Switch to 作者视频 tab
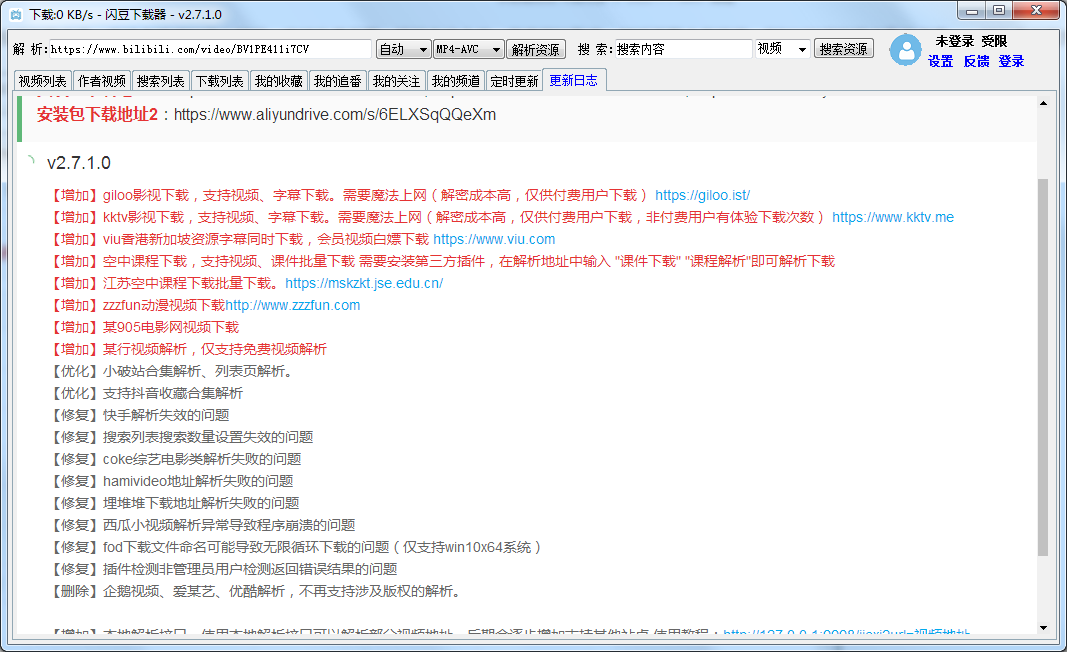 coord(101,81)
